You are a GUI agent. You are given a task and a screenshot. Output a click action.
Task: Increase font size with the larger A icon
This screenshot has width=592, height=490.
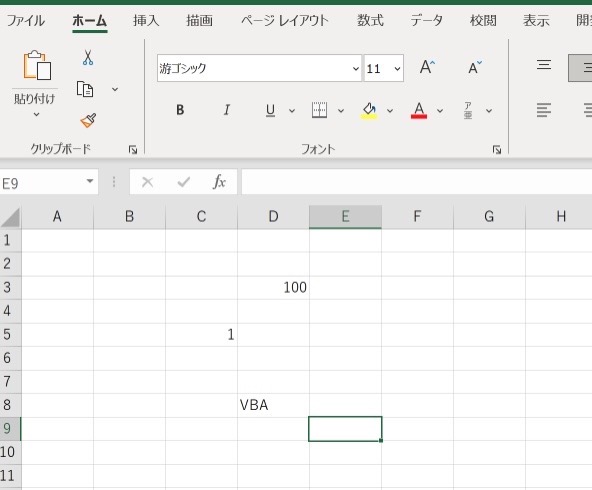(427, 67)
